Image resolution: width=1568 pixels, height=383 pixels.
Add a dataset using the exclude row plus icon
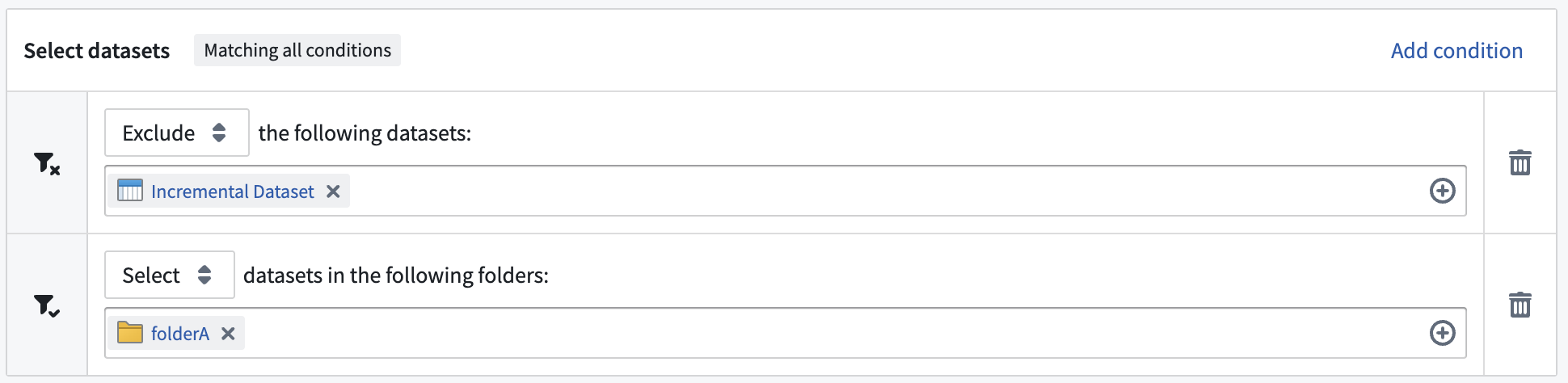pyautogui.click(x=1443, y=191)
